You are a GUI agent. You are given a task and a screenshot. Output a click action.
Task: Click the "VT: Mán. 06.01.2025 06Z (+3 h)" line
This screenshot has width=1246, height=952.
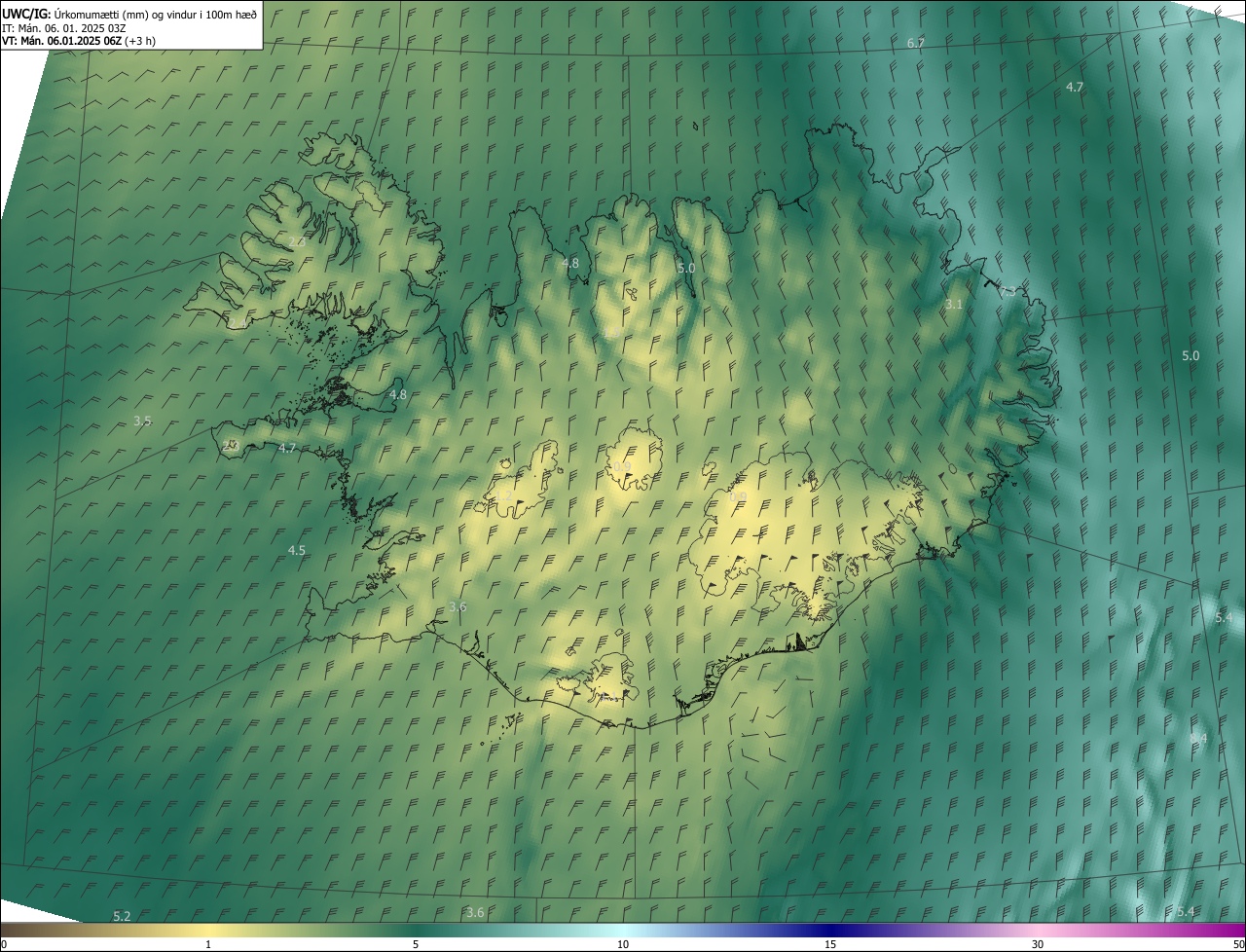pos(79,41)
